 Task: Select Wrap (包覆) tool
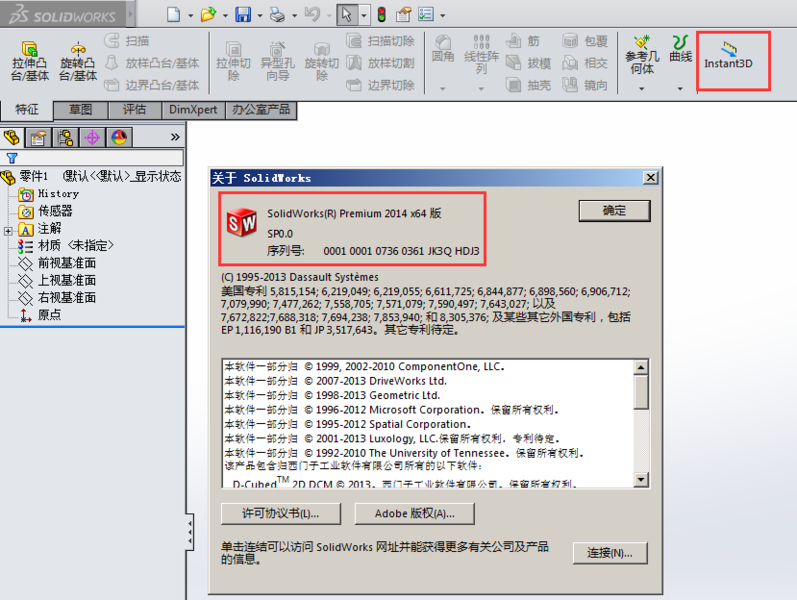586,41
